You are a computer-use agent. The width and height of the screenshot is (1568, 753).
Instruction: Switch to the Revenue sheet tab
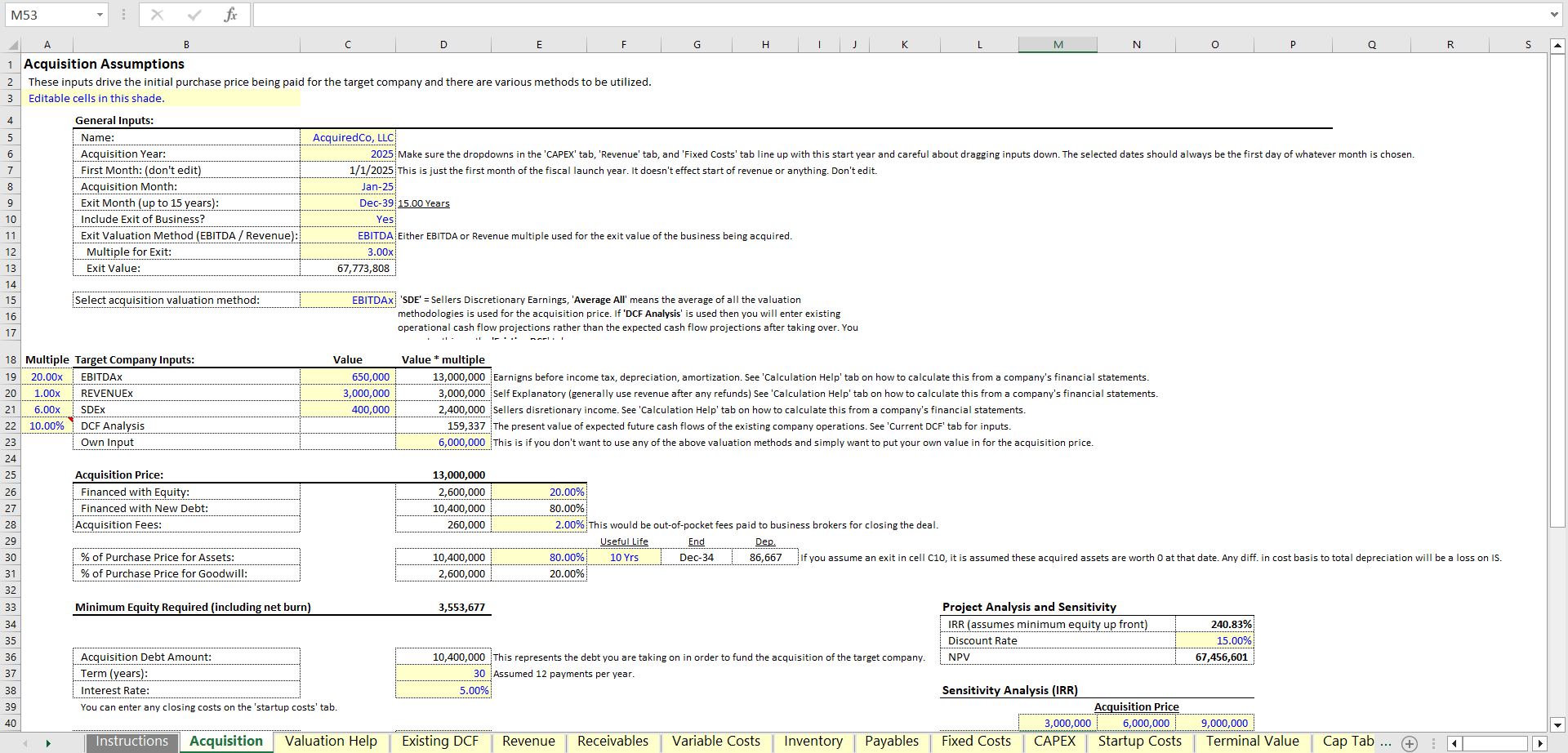click(528, 742)
